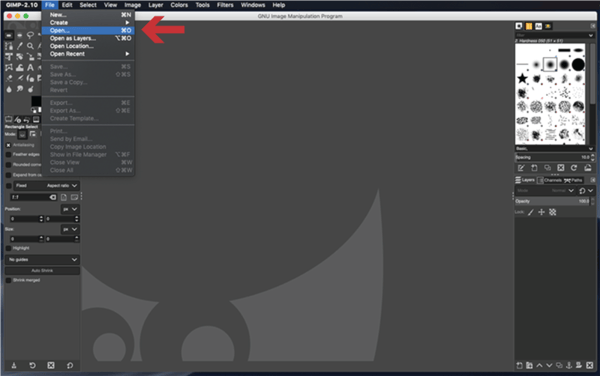Enable the Highlight checkbox
600x376 pixels.
[x=8, y=248]
